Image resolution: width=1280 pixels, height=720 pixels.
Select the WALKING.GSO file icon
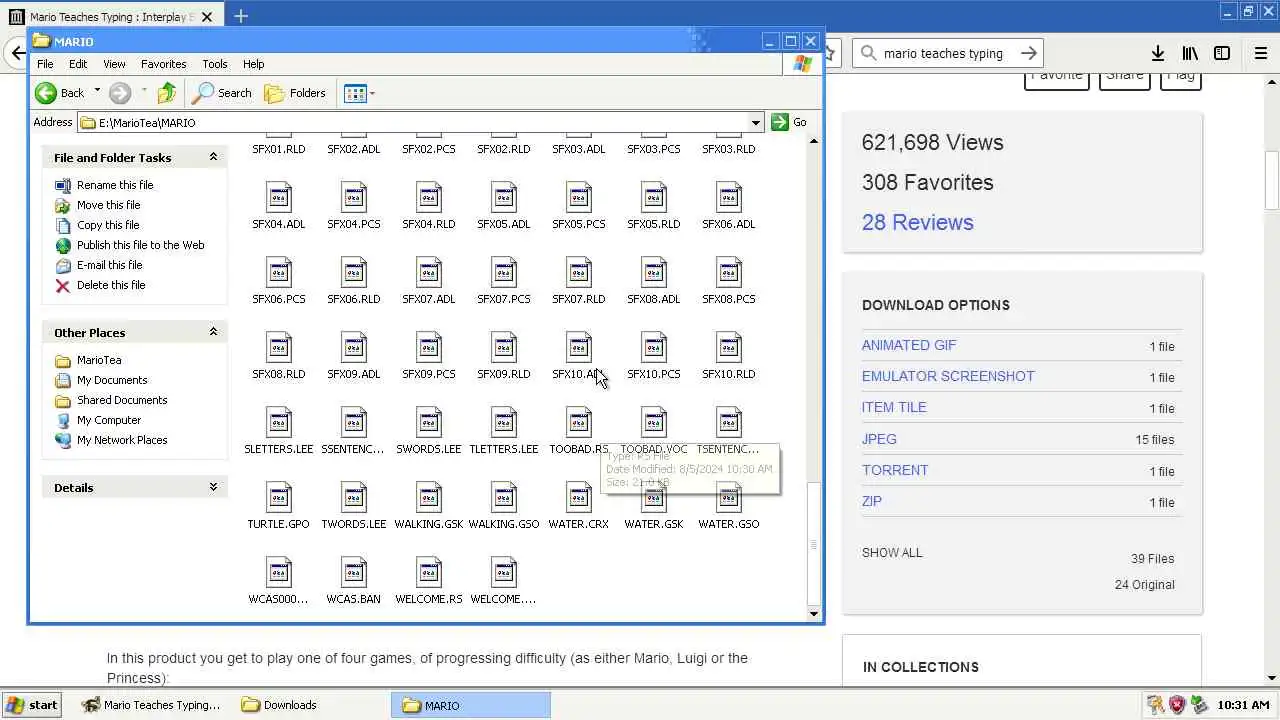coord(504,498)
